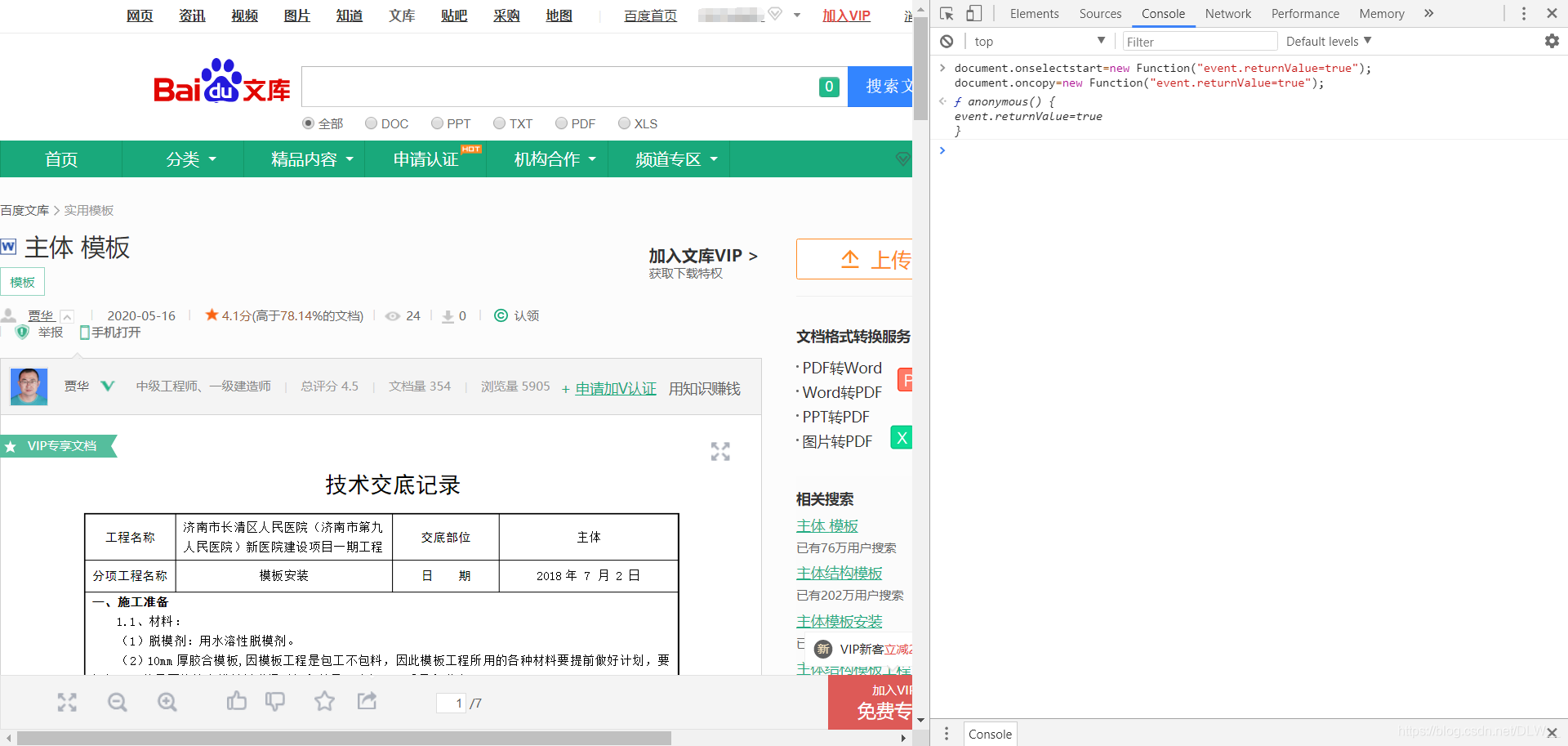Select the XLS radio button
This screenshot has width=1568, height=746.
tap(624, 123)
